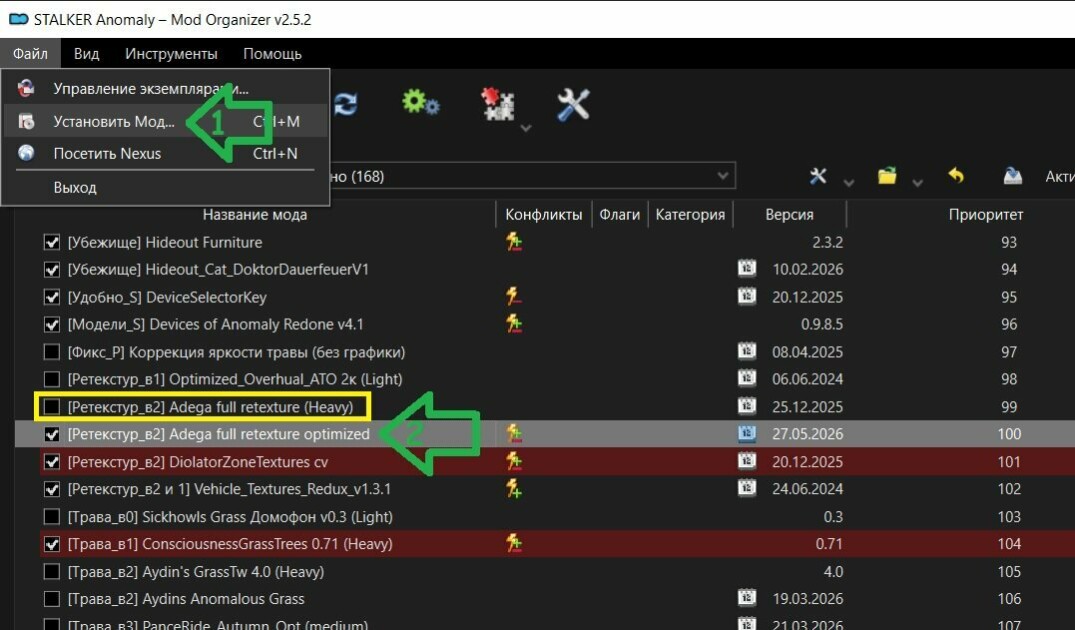Uncheck Adega full retexture optimized mod
The image size is (1075, 630).
(x=51, y=434)
